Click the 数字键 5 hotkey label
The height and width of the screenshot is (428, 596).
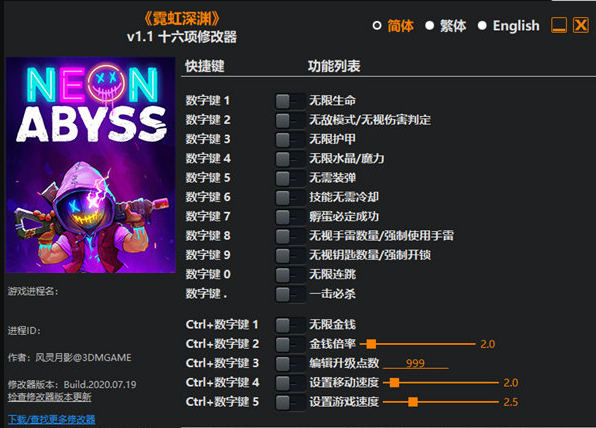tap(208, 178)
